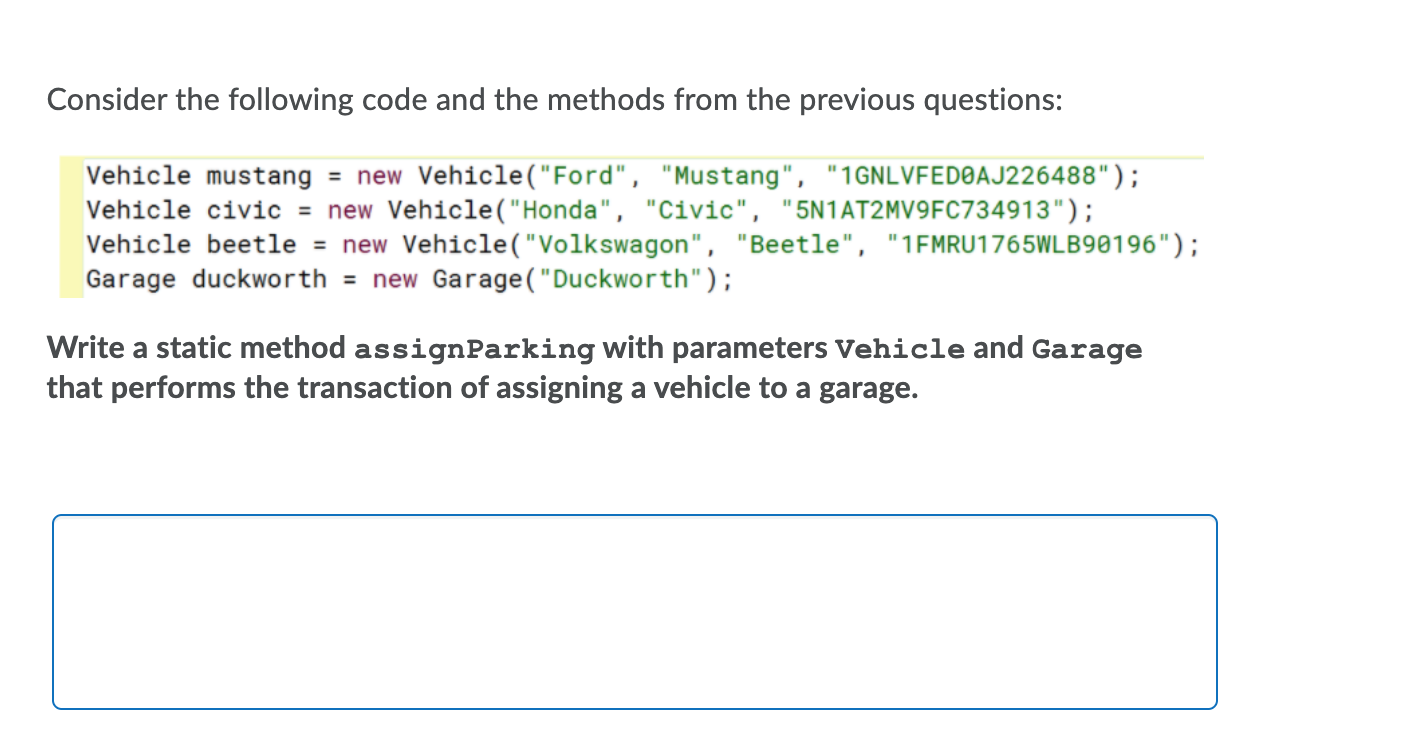This screenshot has height=738, width=1404.
Task: Click the VIN "1GNLVFED0AJ226488" string
Action: coord(970,177)
